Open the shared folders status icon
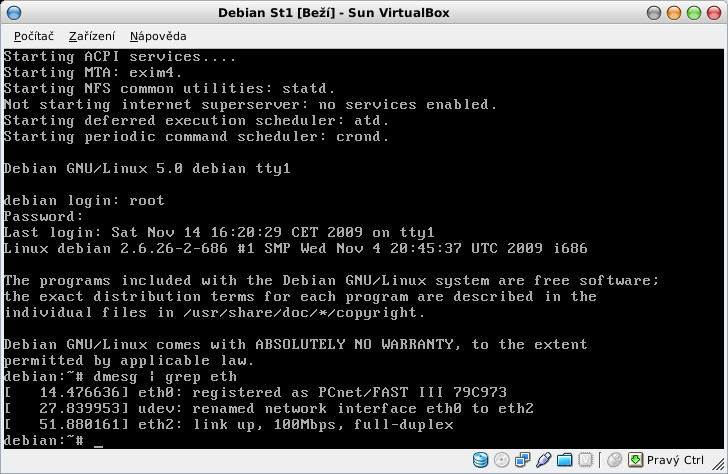This screenshot has height=474, width=728. pyautogui.click(x=565, y=460)
